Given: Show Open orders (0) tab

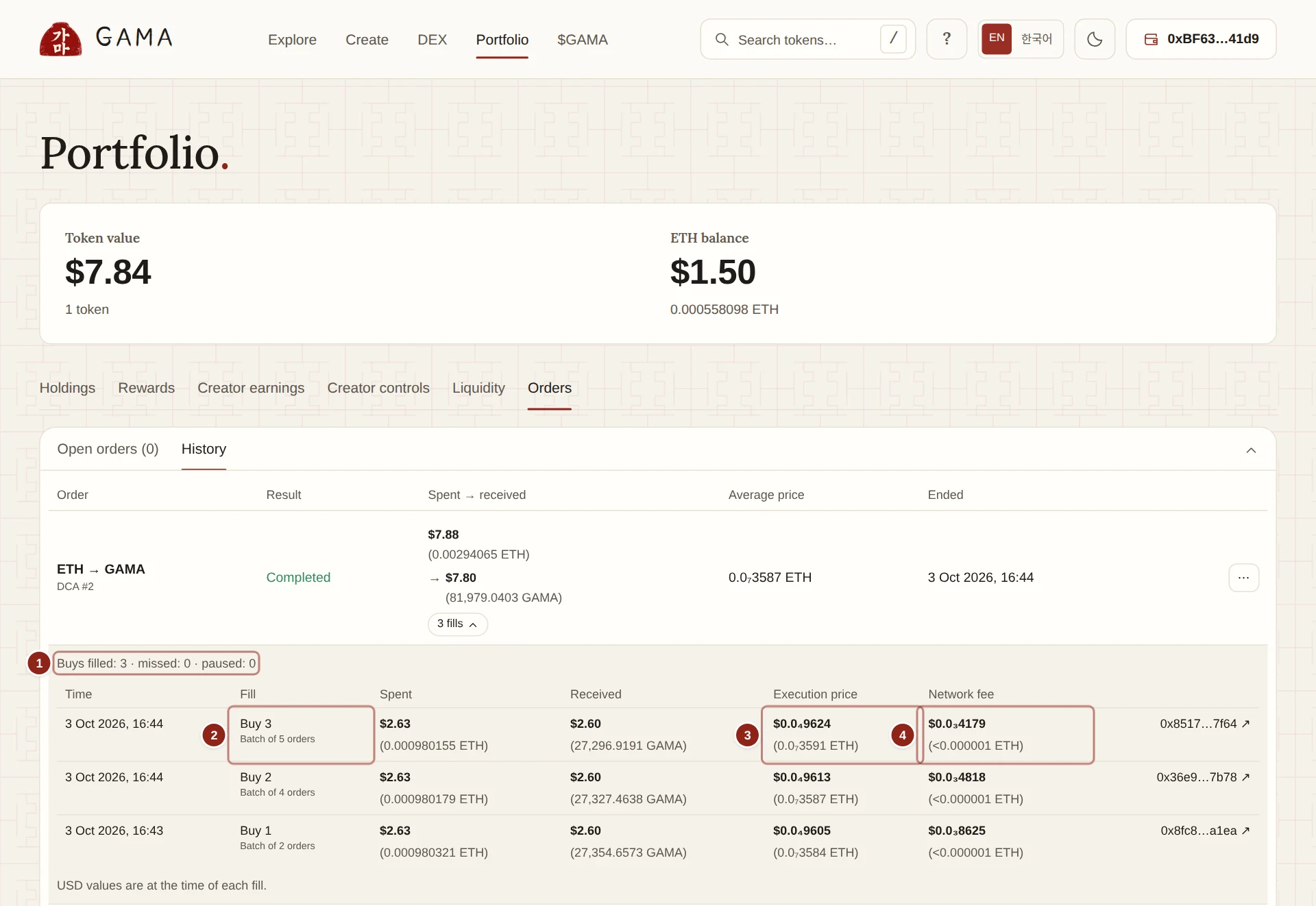Looking at the screenshot, I should click(108, 449).
